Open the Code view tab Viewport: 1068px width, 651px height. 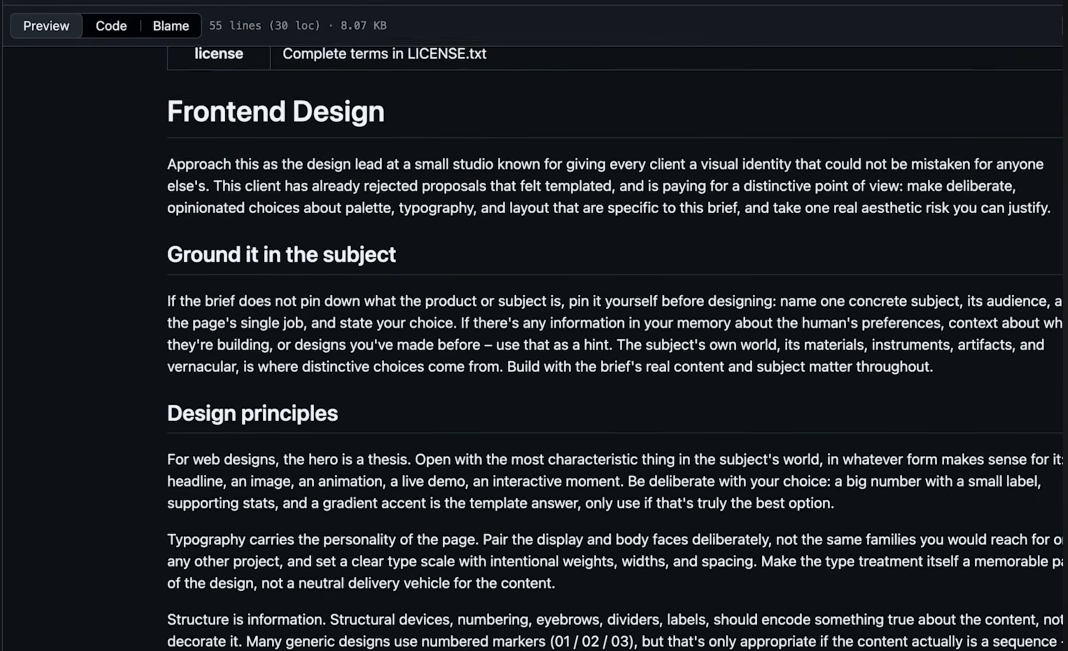coord(111,26)
